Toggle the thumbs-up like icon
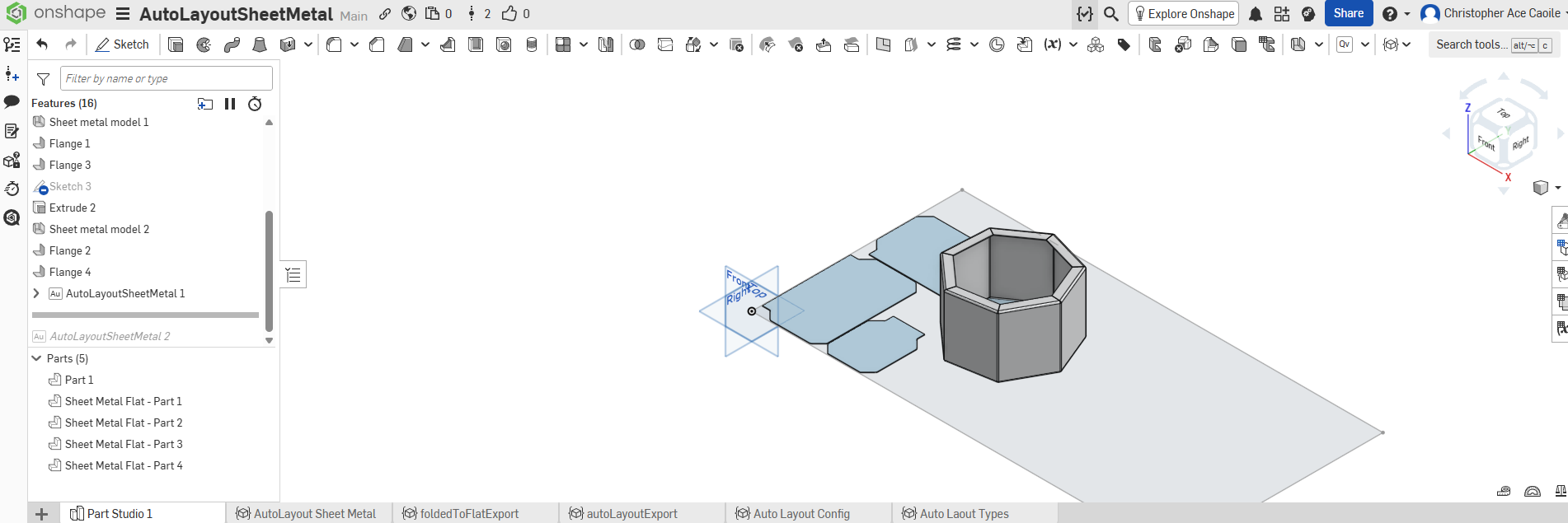Viewport: 1568px width, 523px height. pos(509,14)
